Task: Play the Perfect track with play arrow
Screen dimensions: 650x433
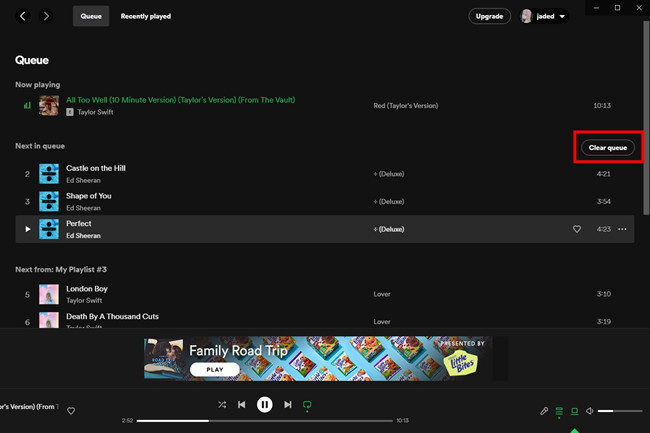Action: 27,229
